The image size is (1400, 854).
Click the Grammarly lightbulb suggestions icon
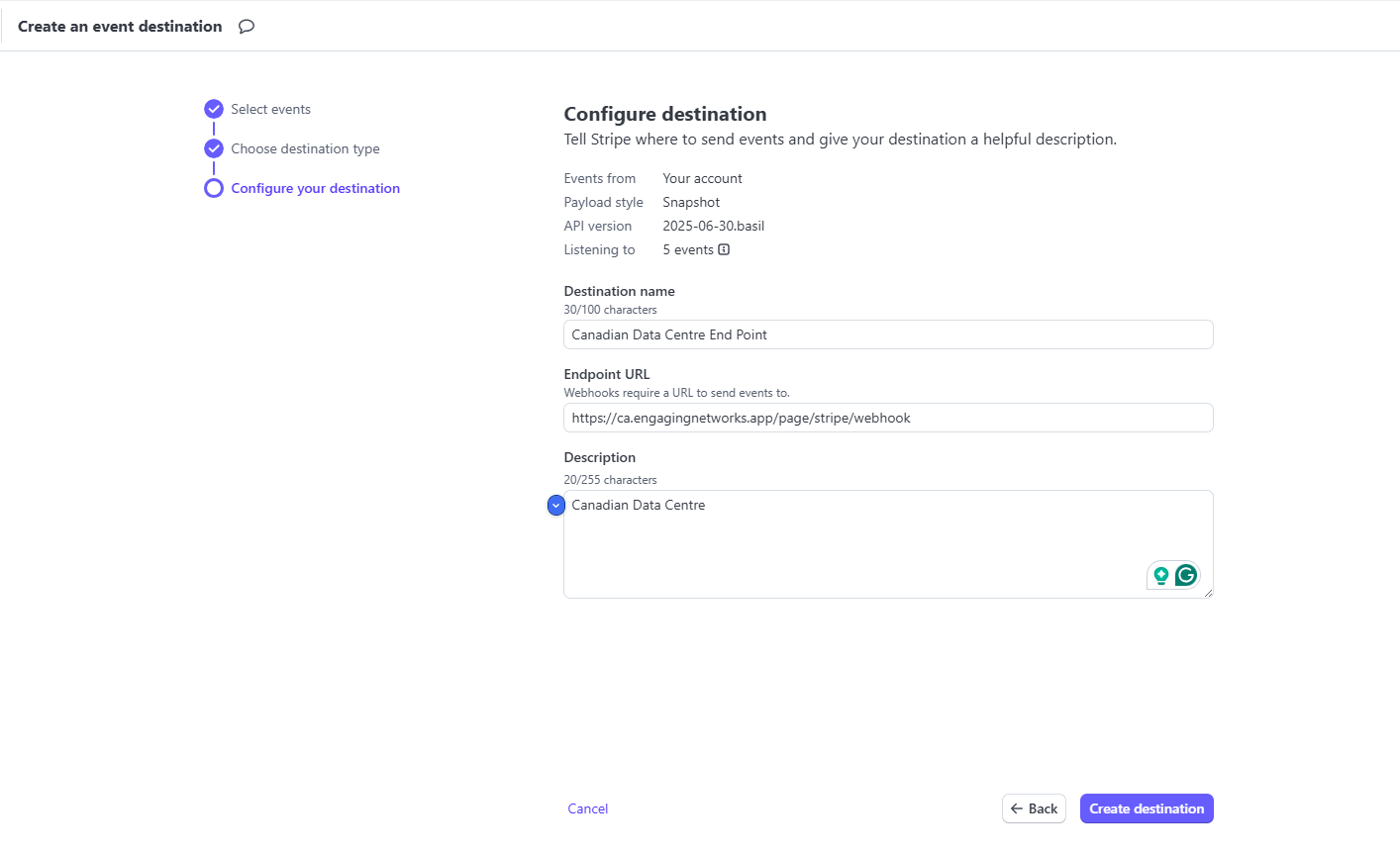[1161, 575]
